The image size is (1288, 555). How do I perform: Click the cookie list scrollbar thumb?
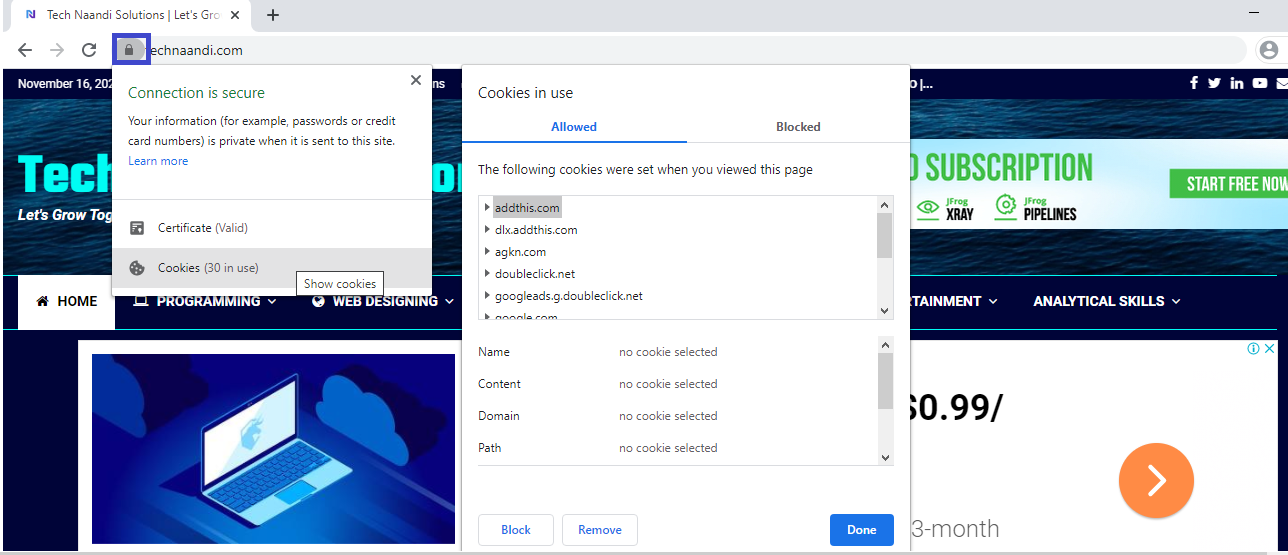[x=884, y=234]
